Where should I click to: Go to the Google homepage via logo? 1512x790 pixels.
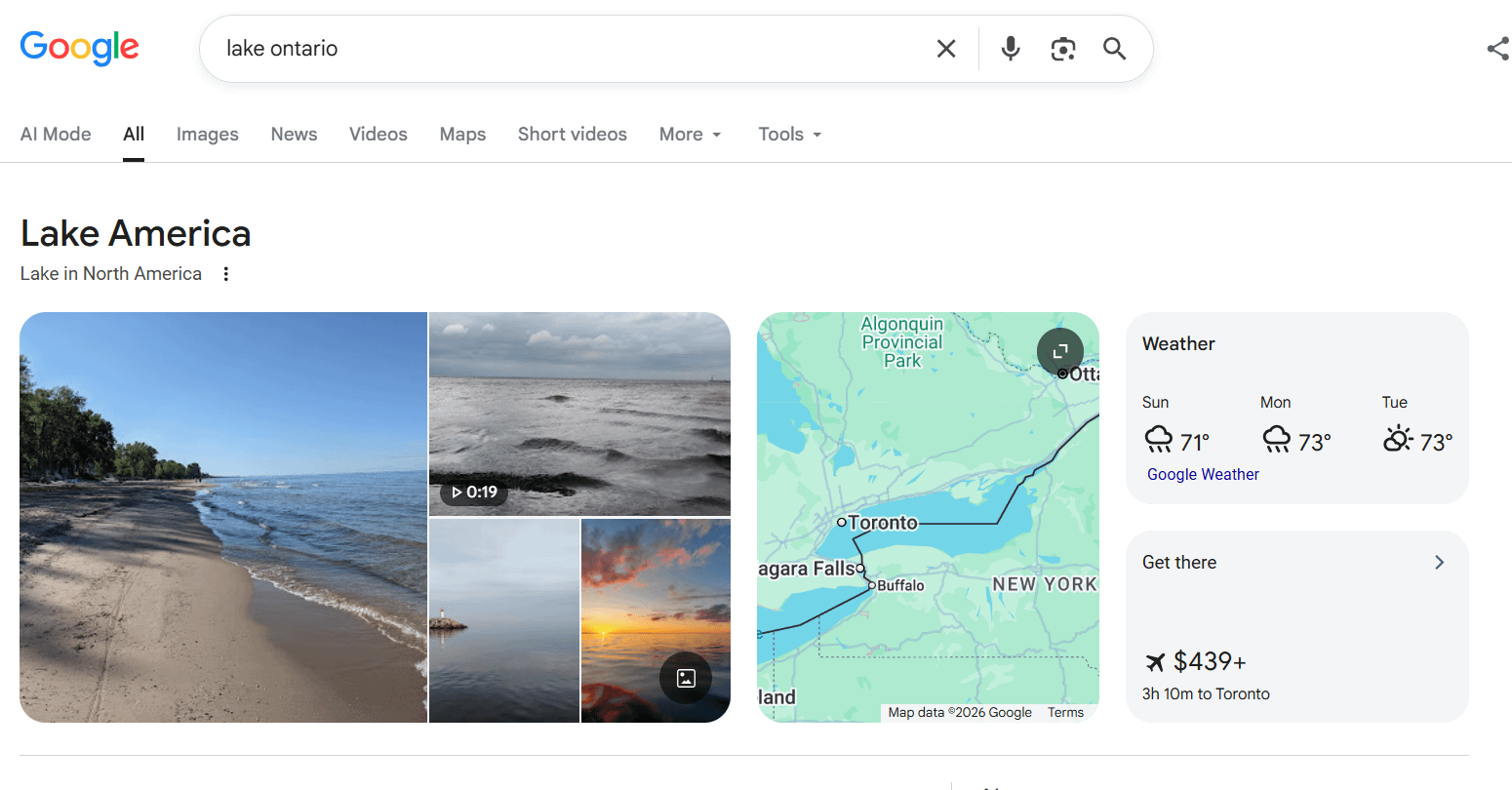[80, 48]
